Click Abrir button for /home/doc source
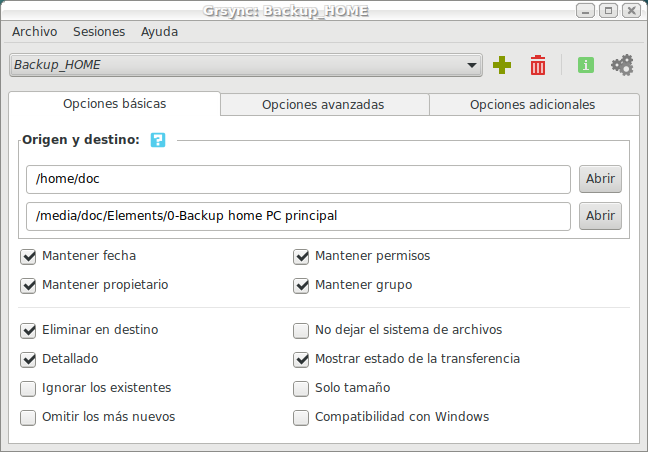Screen dimensions: 648x452 point(600,179)
